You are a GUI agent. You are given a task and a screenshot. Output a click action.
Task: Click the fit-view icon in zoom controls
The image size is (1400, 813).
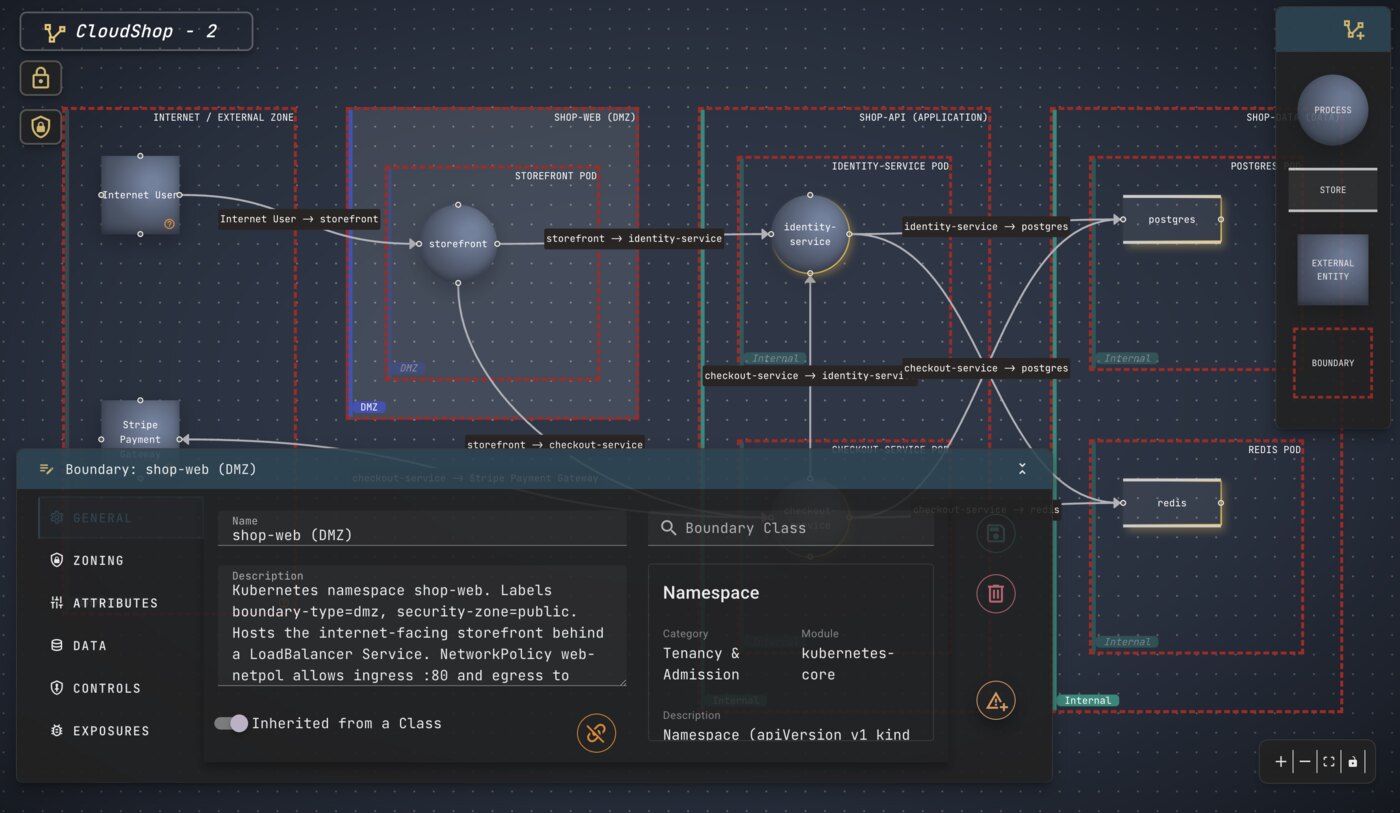pos(1329,762)
